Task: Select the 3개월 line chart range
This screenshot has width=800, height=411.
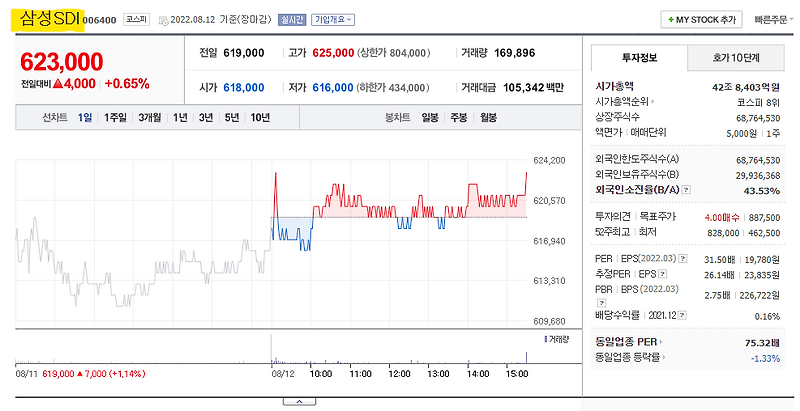Action: (x=149, y=118)
